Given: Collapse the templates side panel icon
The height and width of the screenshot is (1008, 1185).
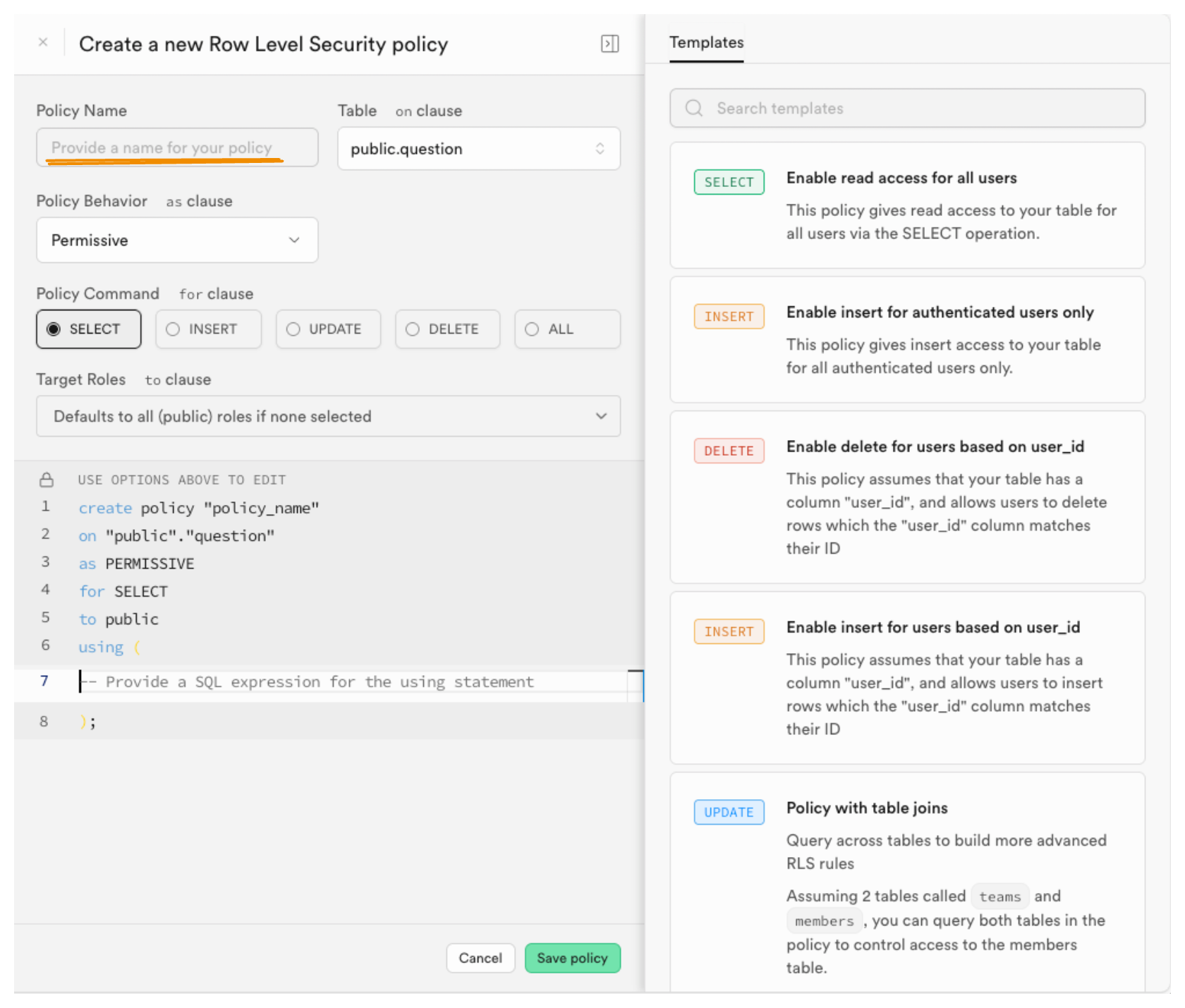Looking at the screenshot, I should 609,44.
